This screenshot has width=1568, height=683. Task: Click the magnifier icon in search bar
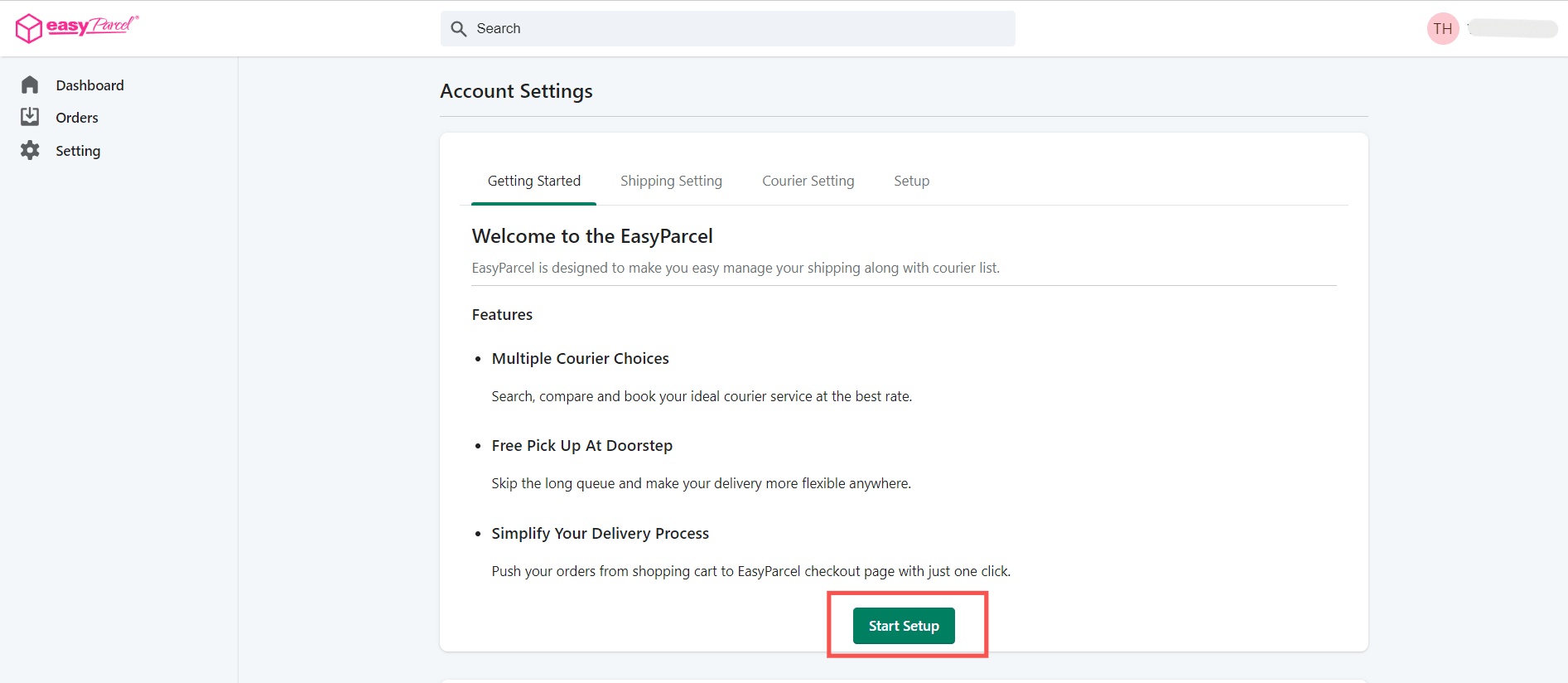tap(459, 29)
